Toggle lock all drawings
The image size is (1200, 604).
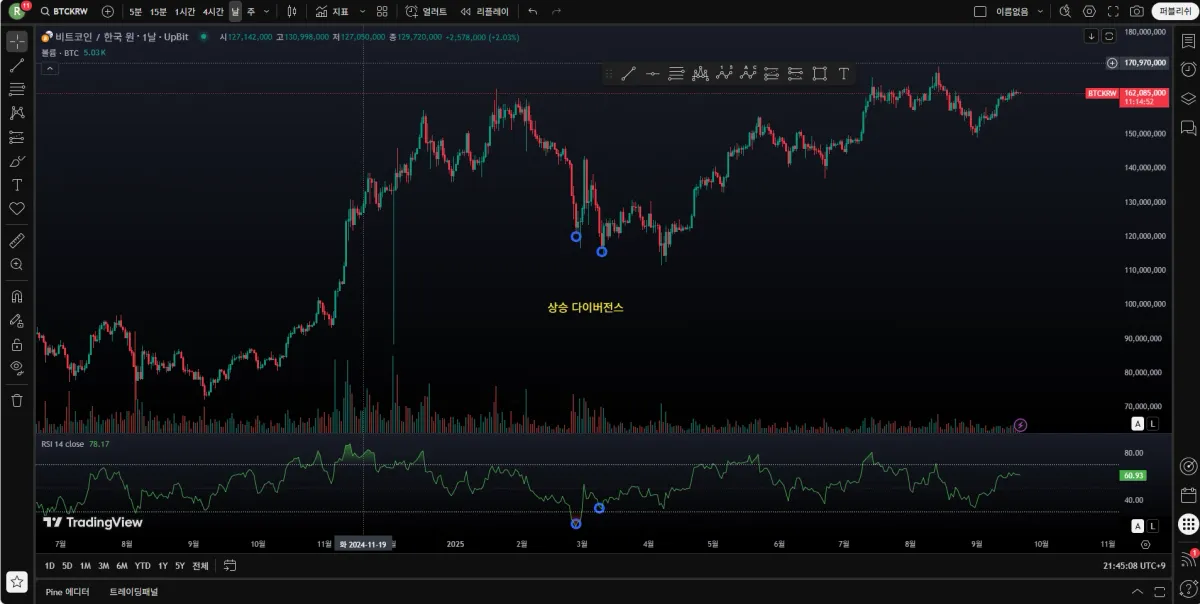(17, 344)
